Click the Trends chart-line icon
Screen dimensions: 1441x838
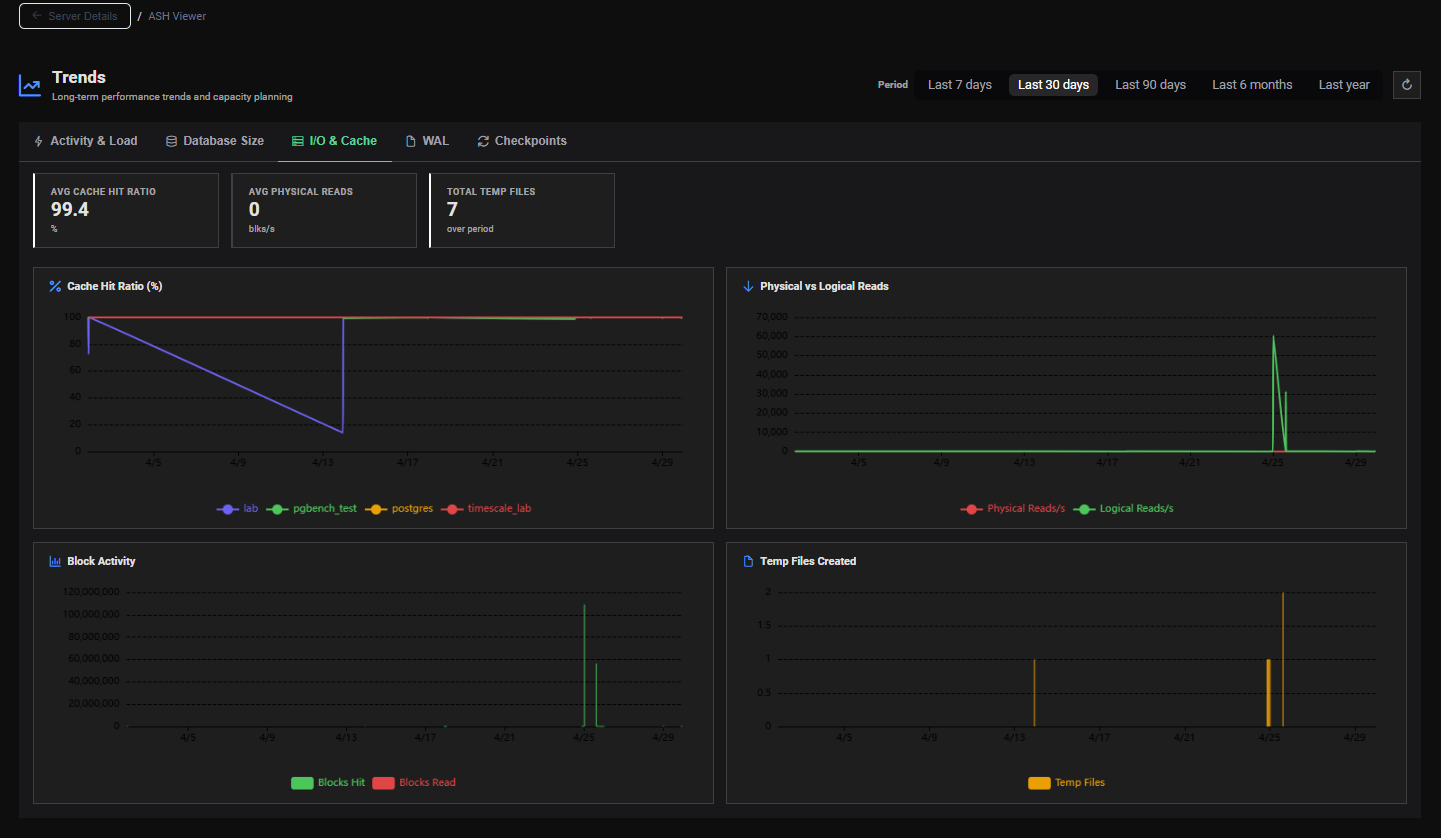coord(30,86)
